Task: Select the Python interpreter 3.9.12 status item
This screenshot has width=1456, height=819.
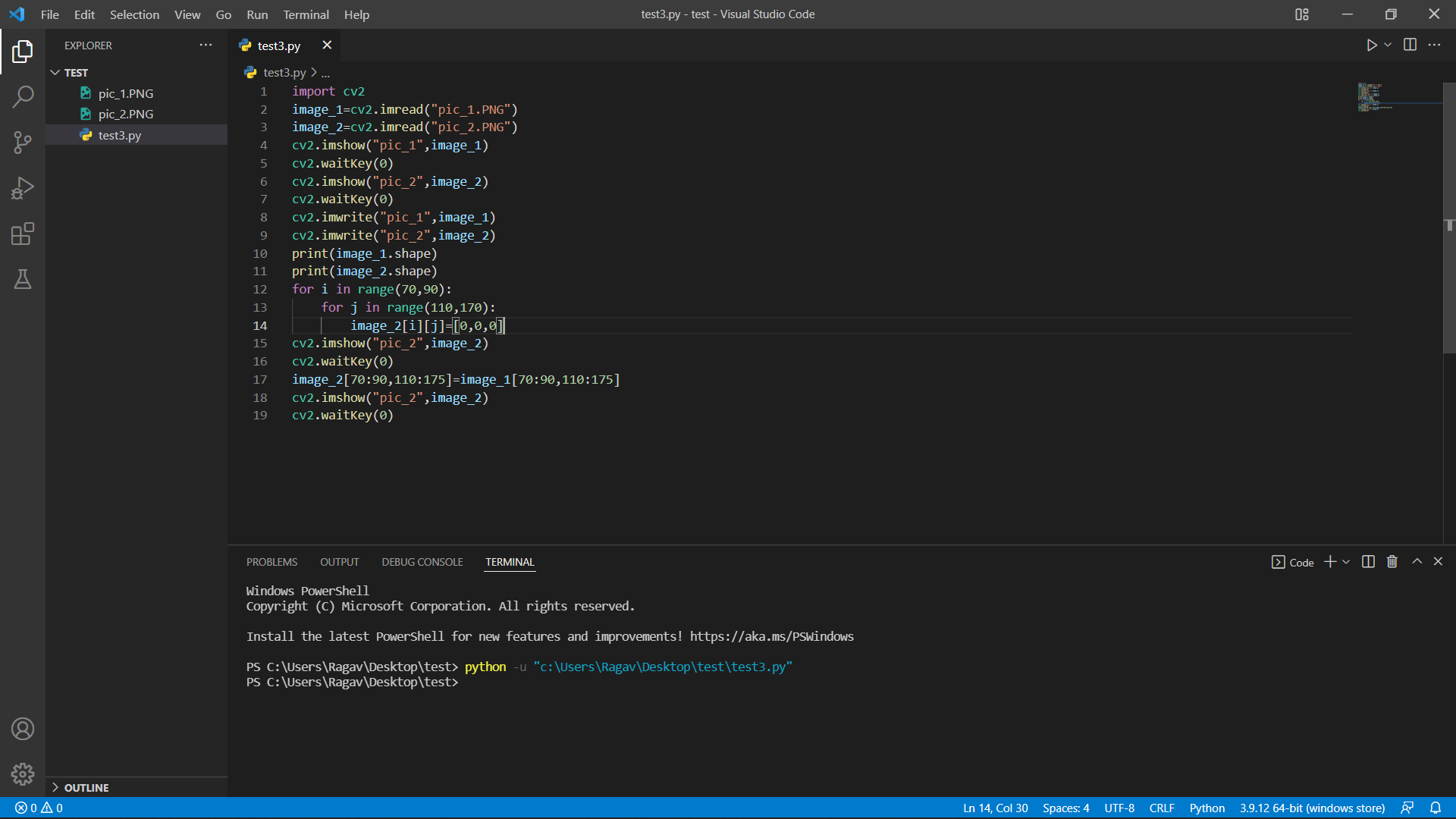Action: click(x=1312, y=808)
